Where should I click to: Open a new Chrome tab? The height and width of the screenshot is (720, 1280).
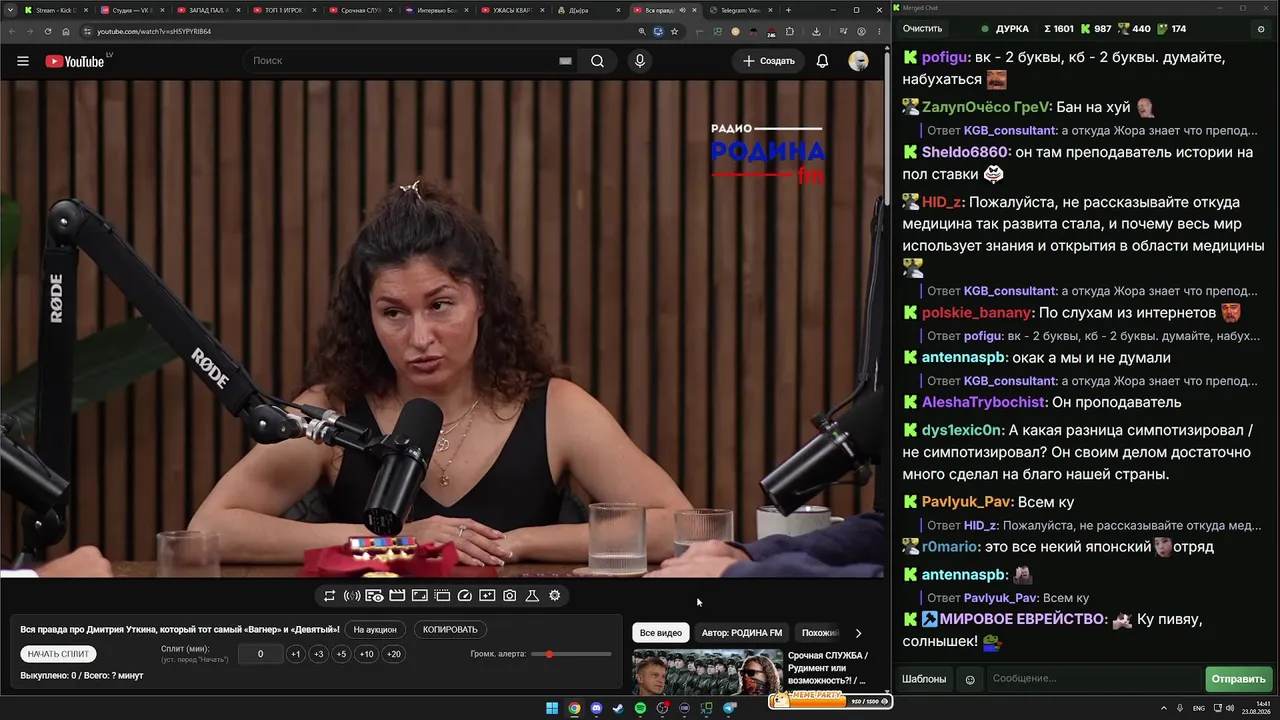point(789,10)
